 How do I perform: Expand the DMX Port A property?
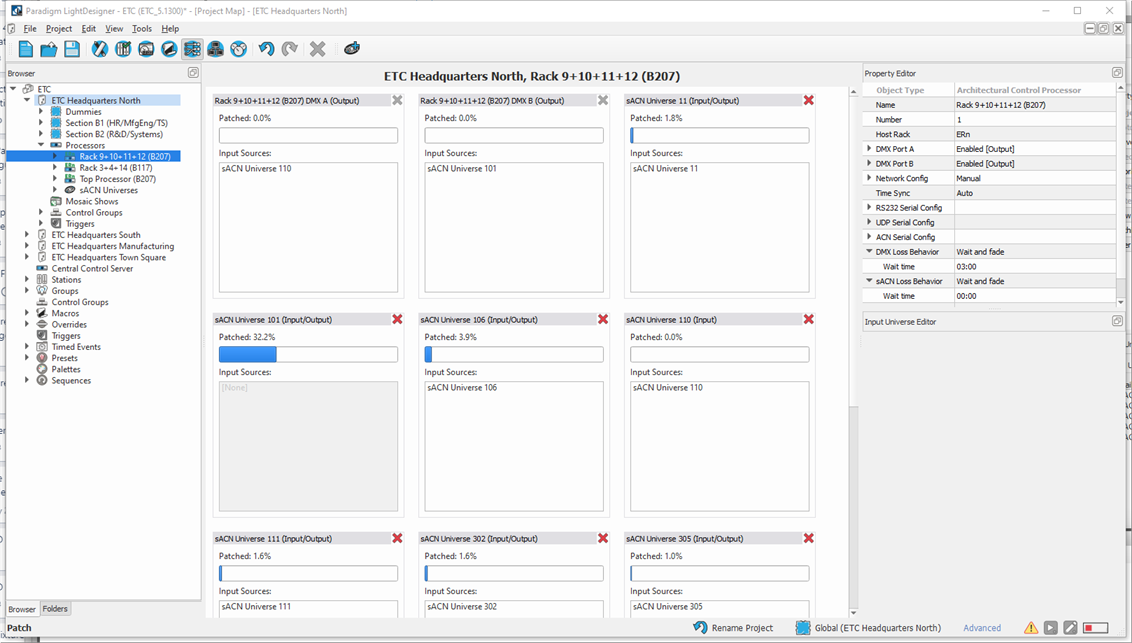pos(869,149)
